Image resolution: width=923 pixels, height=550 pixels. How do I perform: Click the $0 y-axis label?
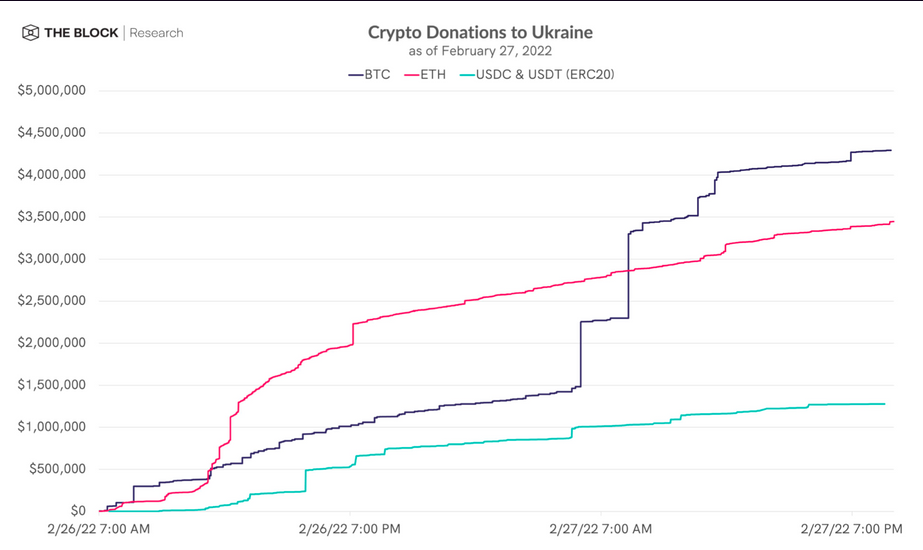click(78, 510)
